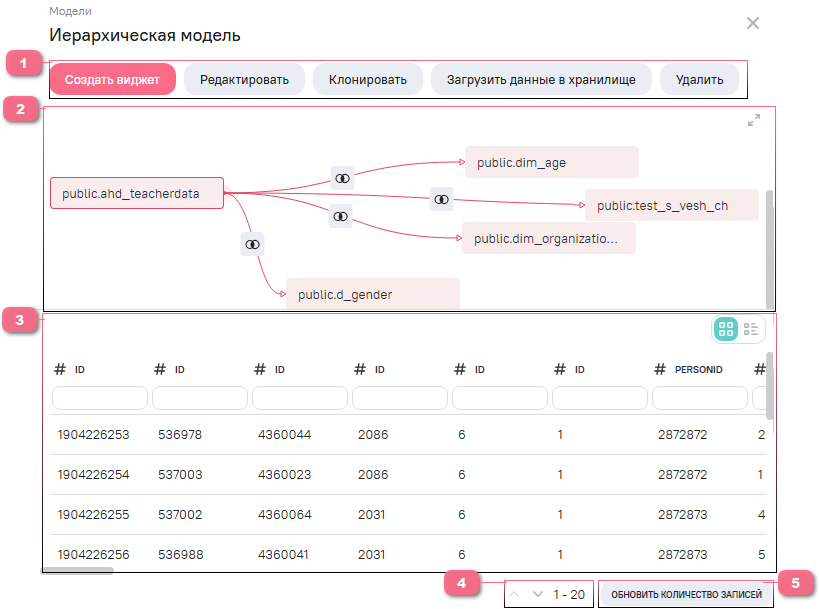Open Редактировать for the model
This screenshot has width=819, height=609.
pos(244,80)
